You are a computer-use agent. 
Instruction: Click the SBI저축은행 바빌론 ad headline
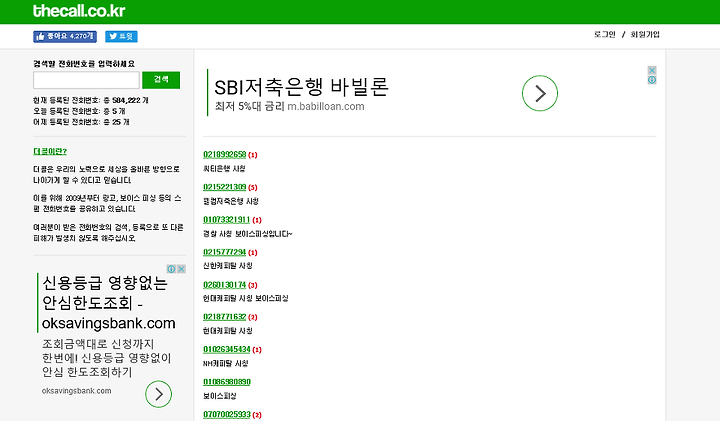coord(301,87)
